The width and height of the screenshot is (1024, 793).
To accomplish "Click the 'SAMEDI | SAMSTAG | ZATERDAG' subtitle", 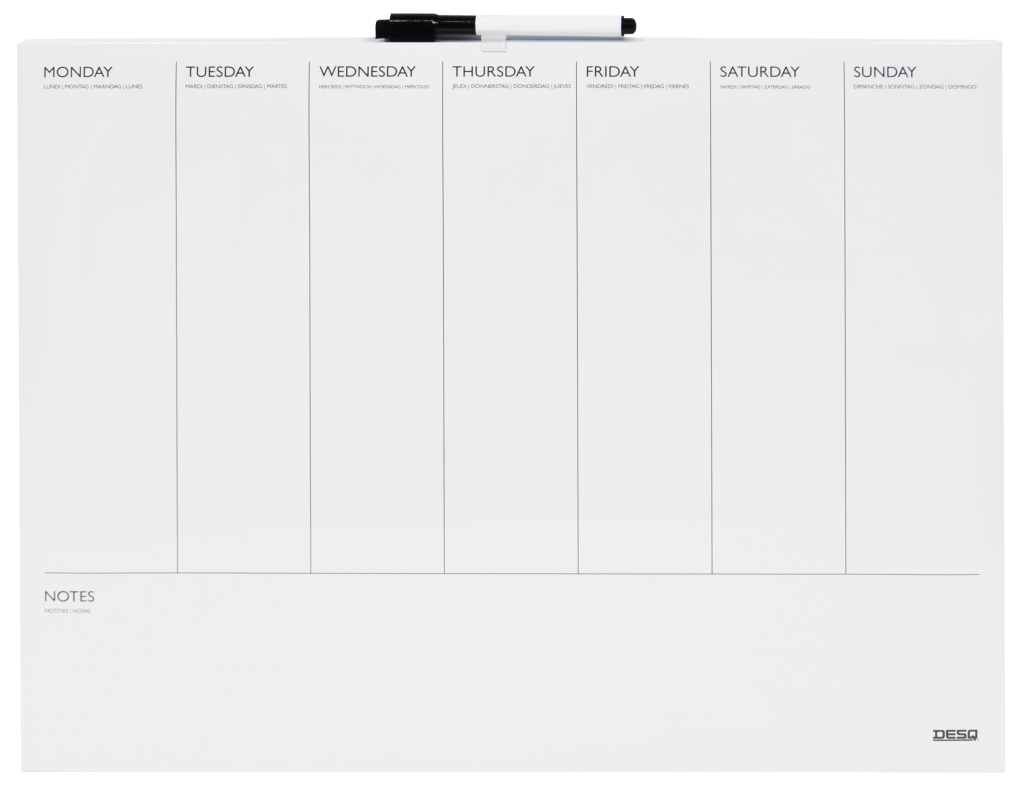I will pos(765,86).
